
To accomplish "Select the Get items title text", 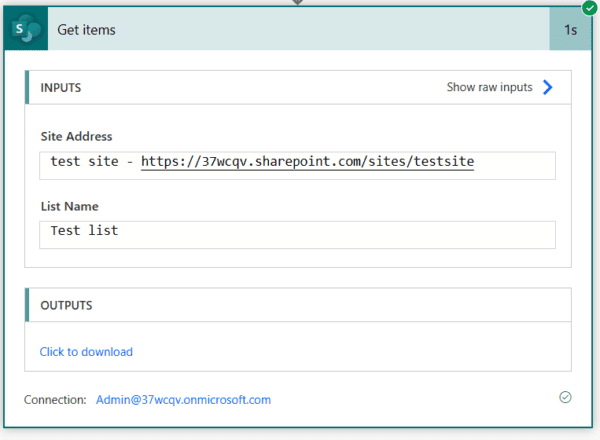I will coord(86,30).
